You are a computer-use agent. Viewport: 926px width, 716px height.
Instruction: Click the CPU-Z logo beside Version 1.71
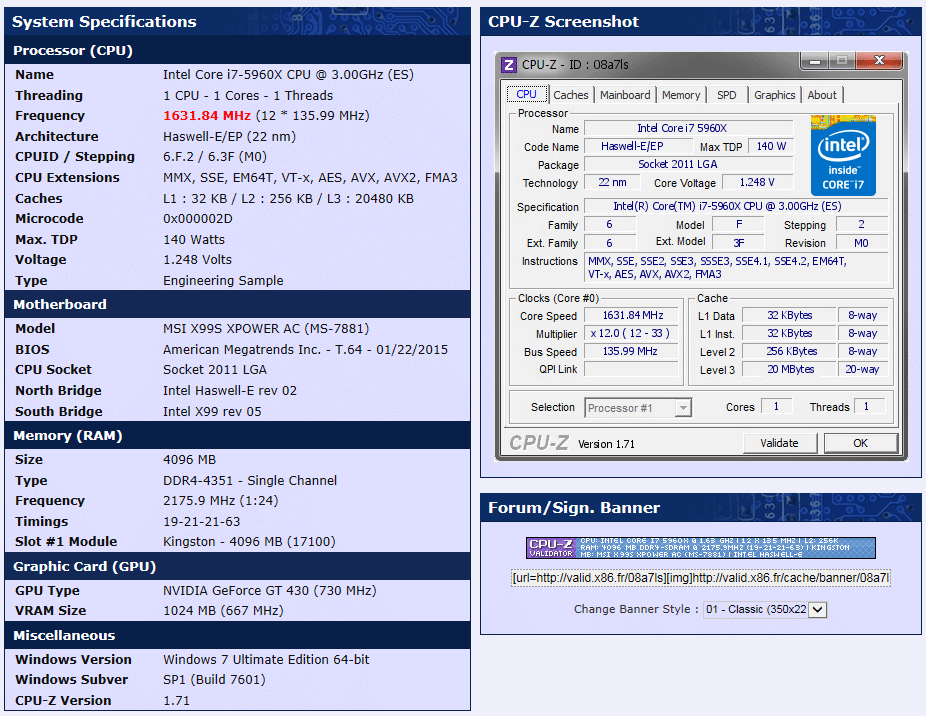click(x=540, y=443)
